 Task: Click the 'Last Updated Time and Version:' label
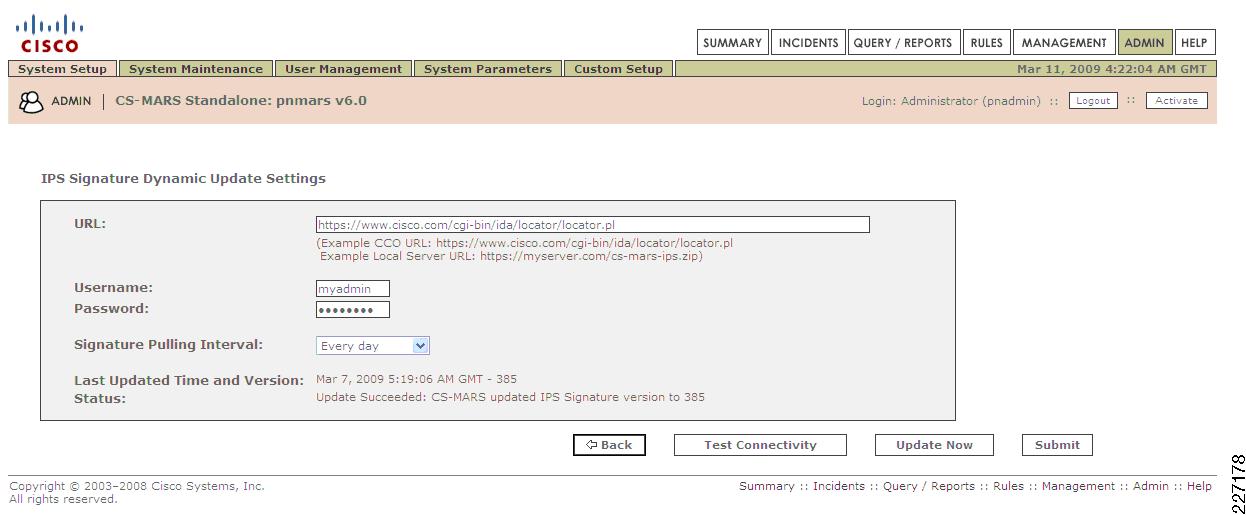[x=189, y=380]
